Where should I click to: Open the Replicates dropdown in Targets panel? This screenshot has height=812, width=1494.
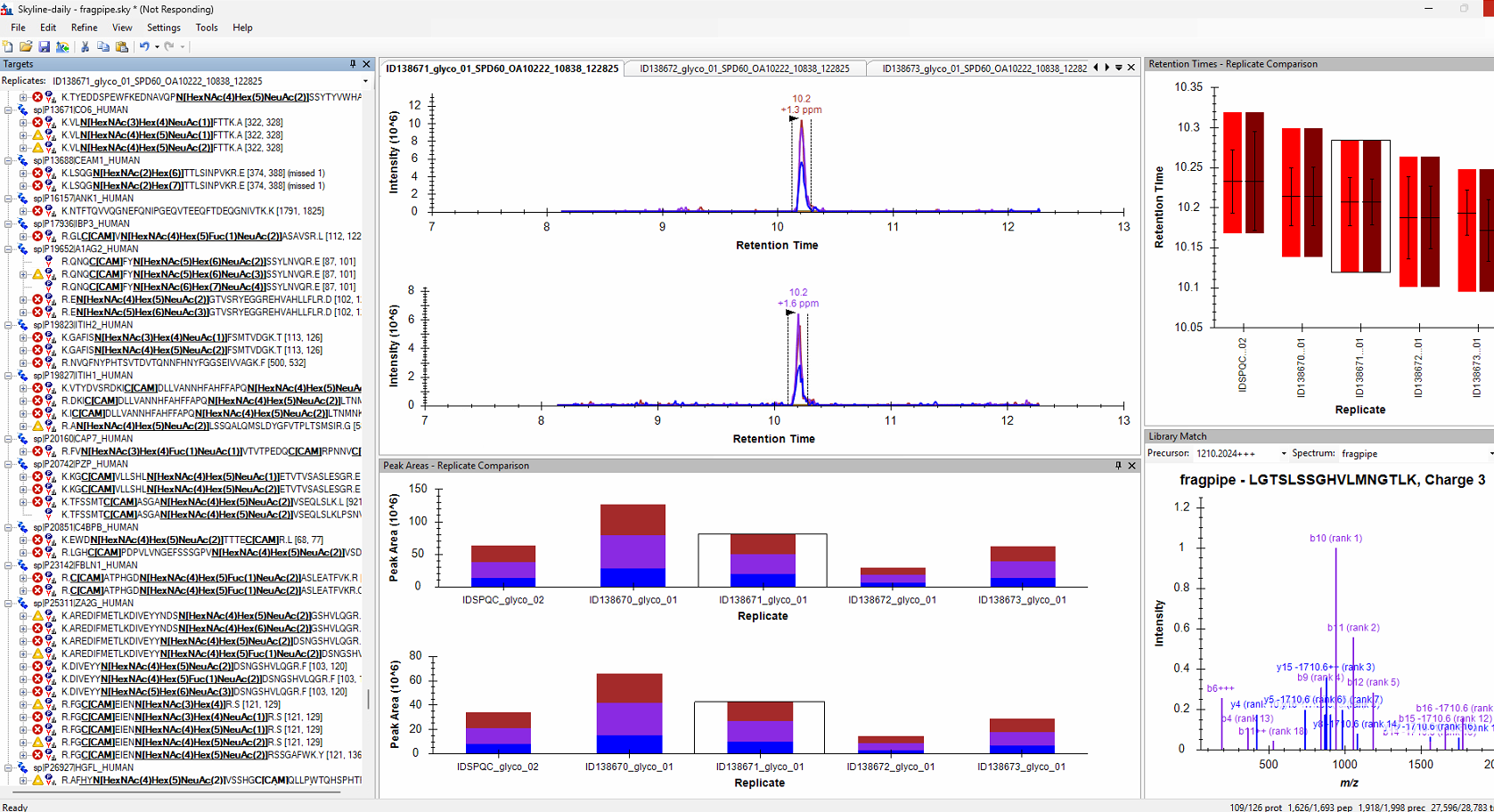[x=364, y=81]
